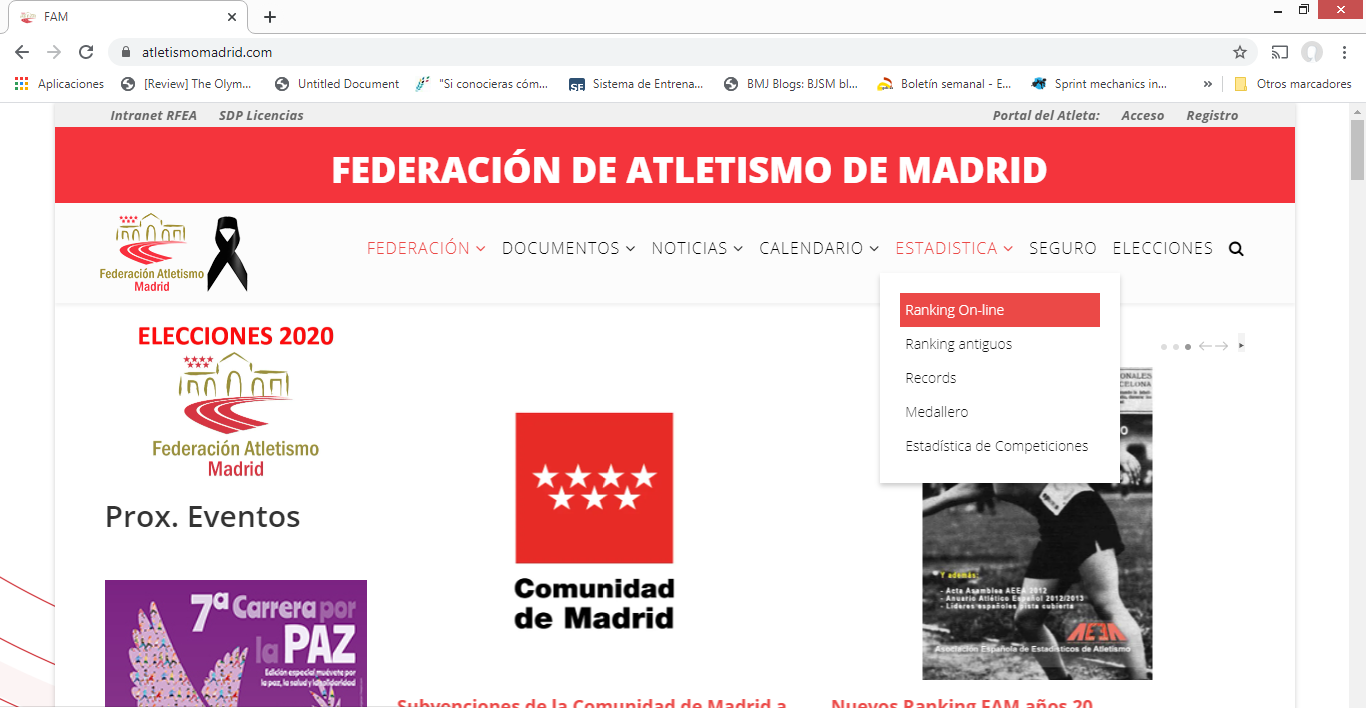Click the site search magnifier icon
This screenshot has height=708, width=1368.
pyautogui.click(x=1236, y=249)
